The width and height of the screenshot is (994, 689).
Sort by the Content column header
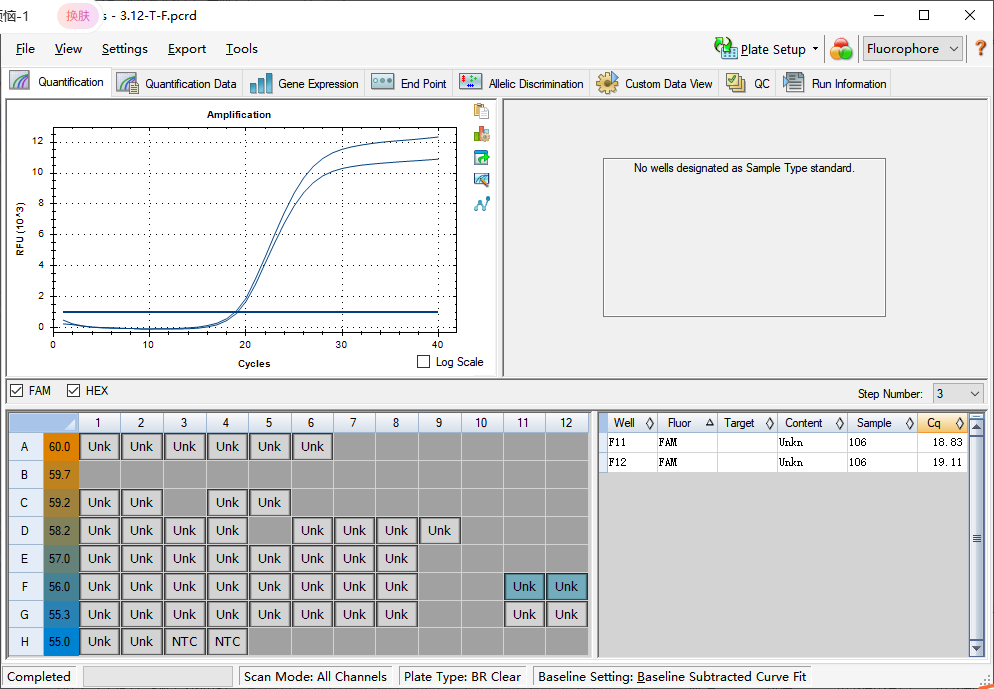pyautogui.click(x=812, y=423)
